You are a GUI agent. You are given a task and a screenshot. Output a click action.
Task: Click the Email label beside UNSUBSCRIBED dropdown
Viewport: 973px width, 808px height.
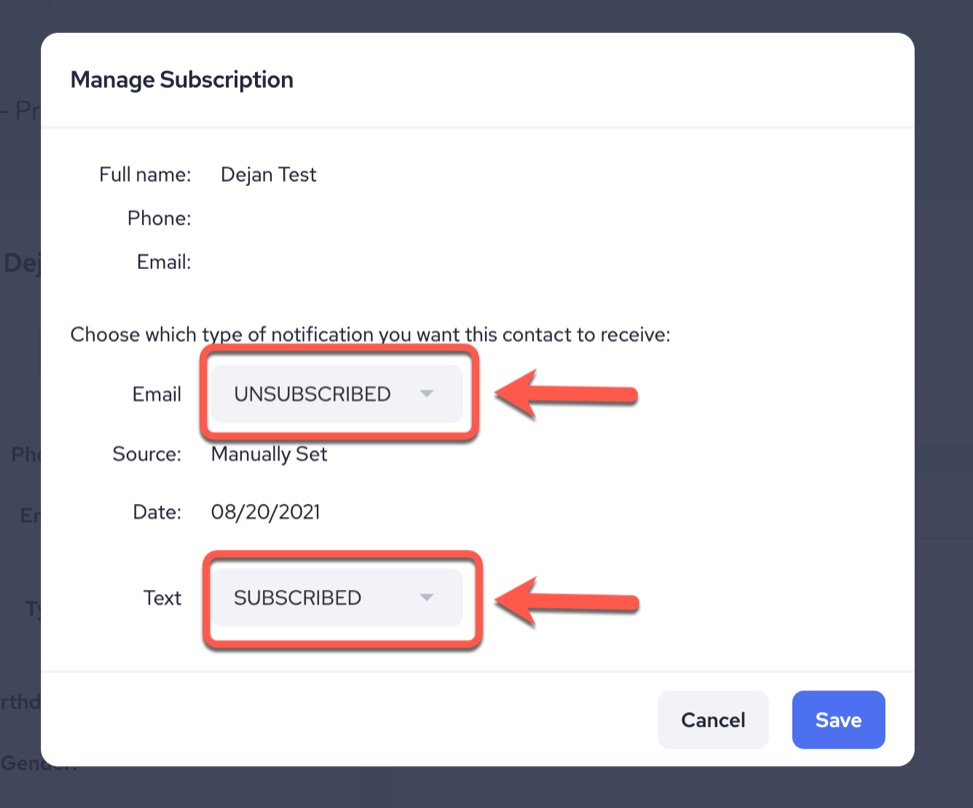point(157,394)
